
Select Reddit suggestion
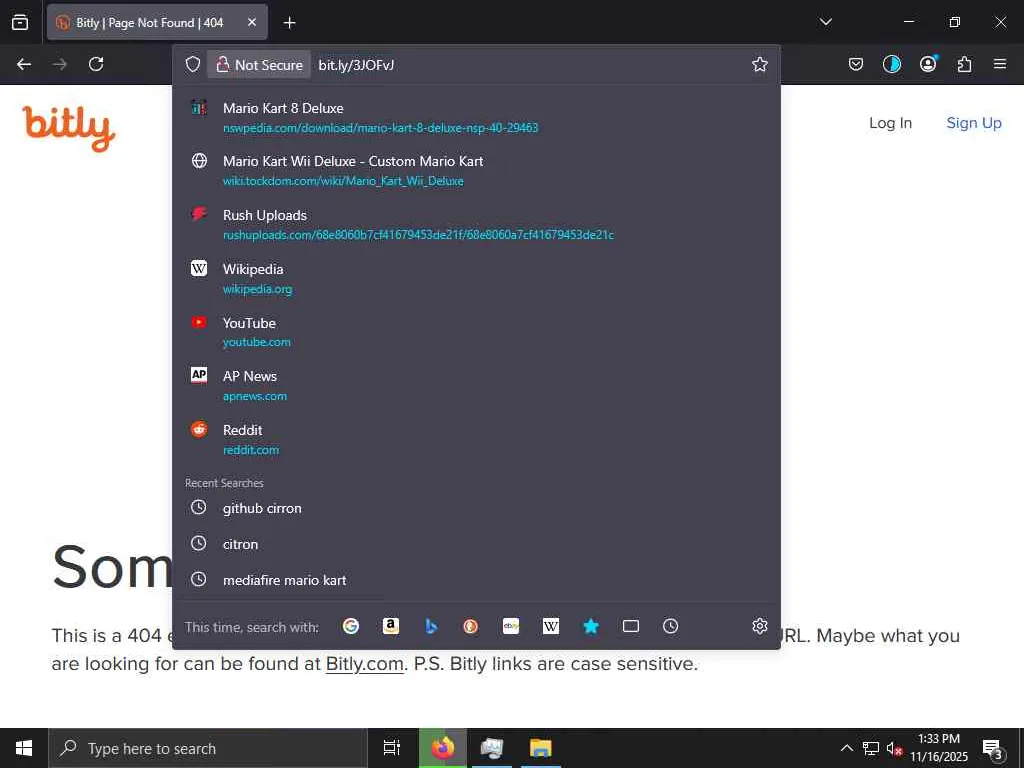click(x=477, y=440)
